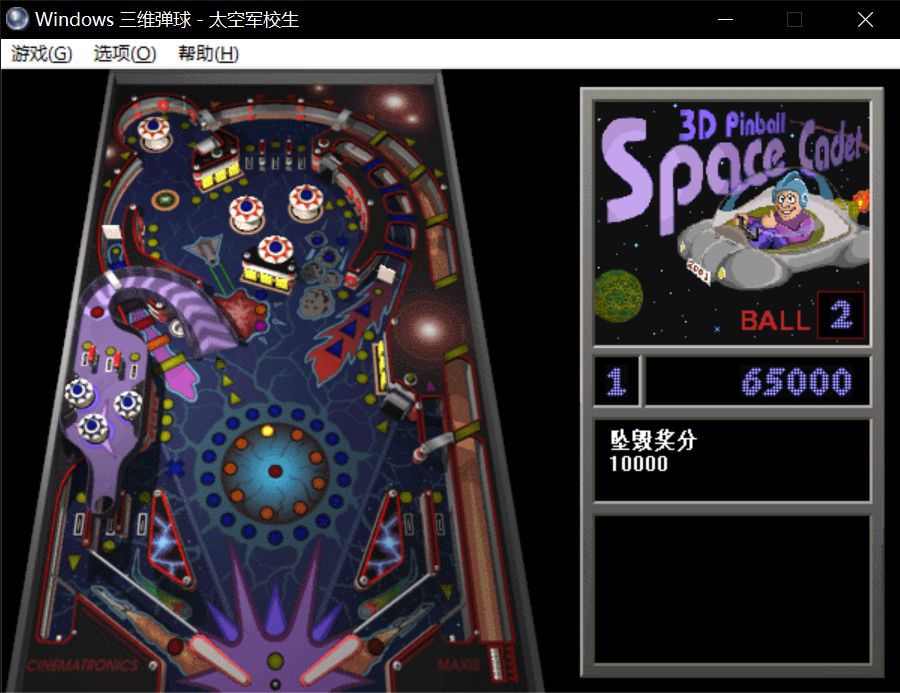Click the maximize button in title bar

point(794,20)
